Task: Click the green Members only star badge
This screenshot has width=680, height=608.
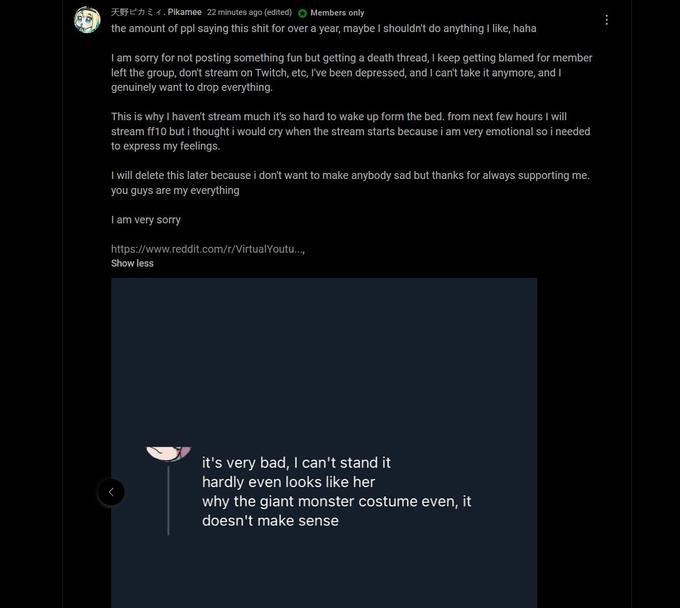Action: [302, 13]
